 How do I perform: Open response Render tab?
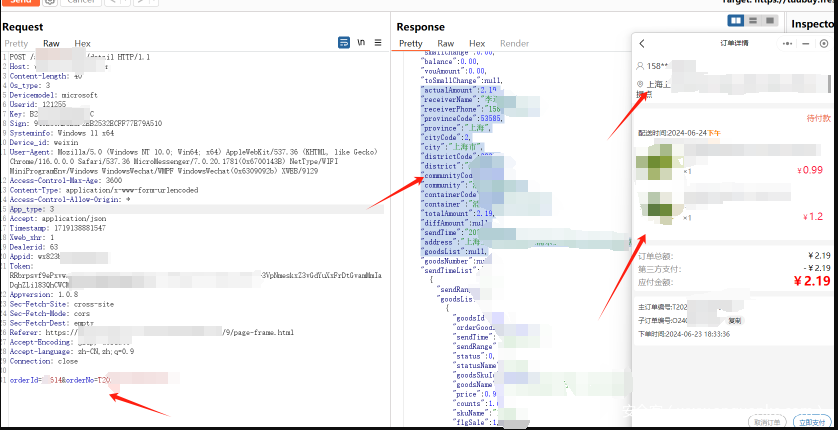click(x=514, y=43)
